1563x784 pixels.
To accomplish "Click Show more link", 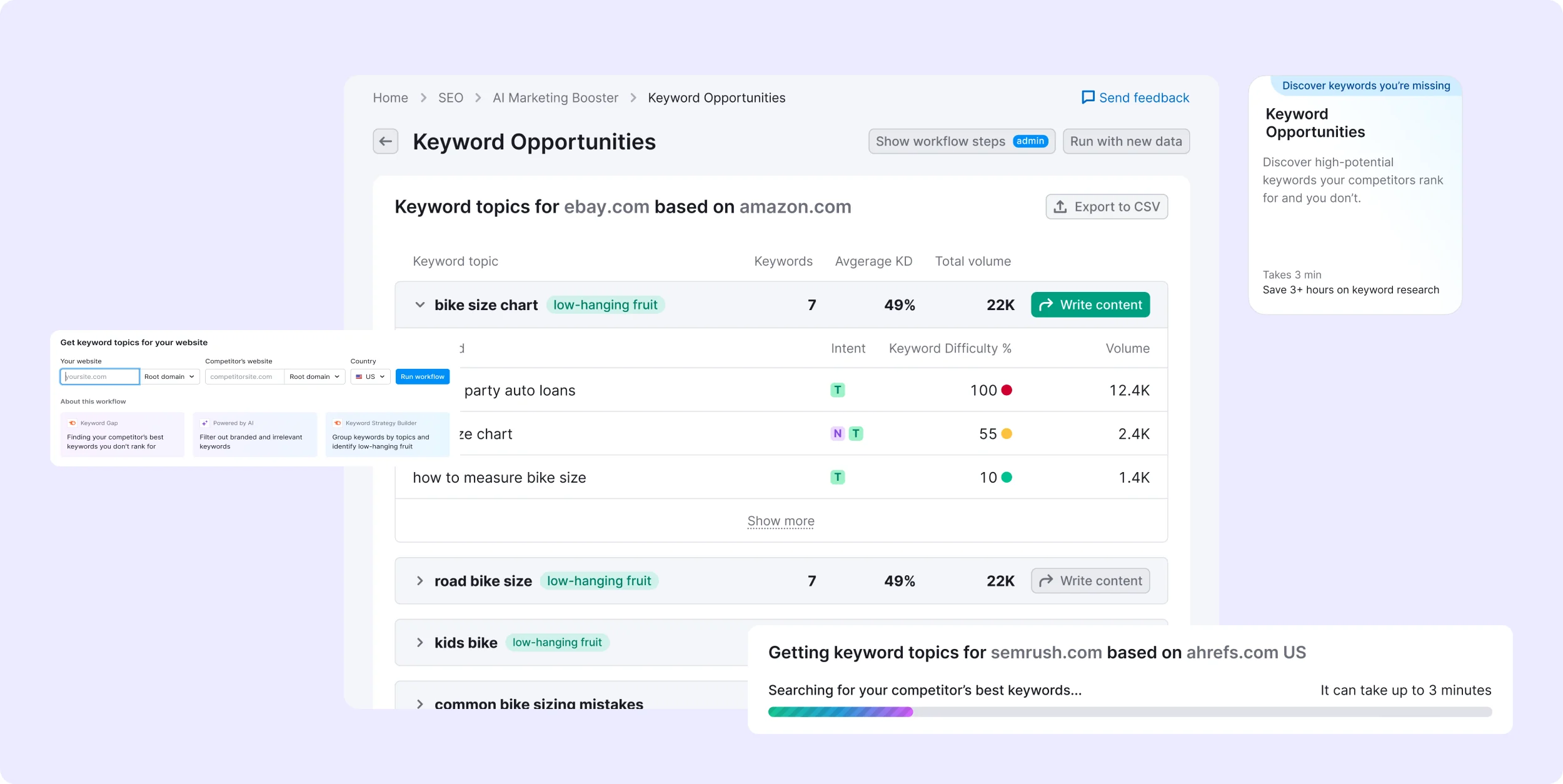I will pyautogui.click(x=781, y=521).
